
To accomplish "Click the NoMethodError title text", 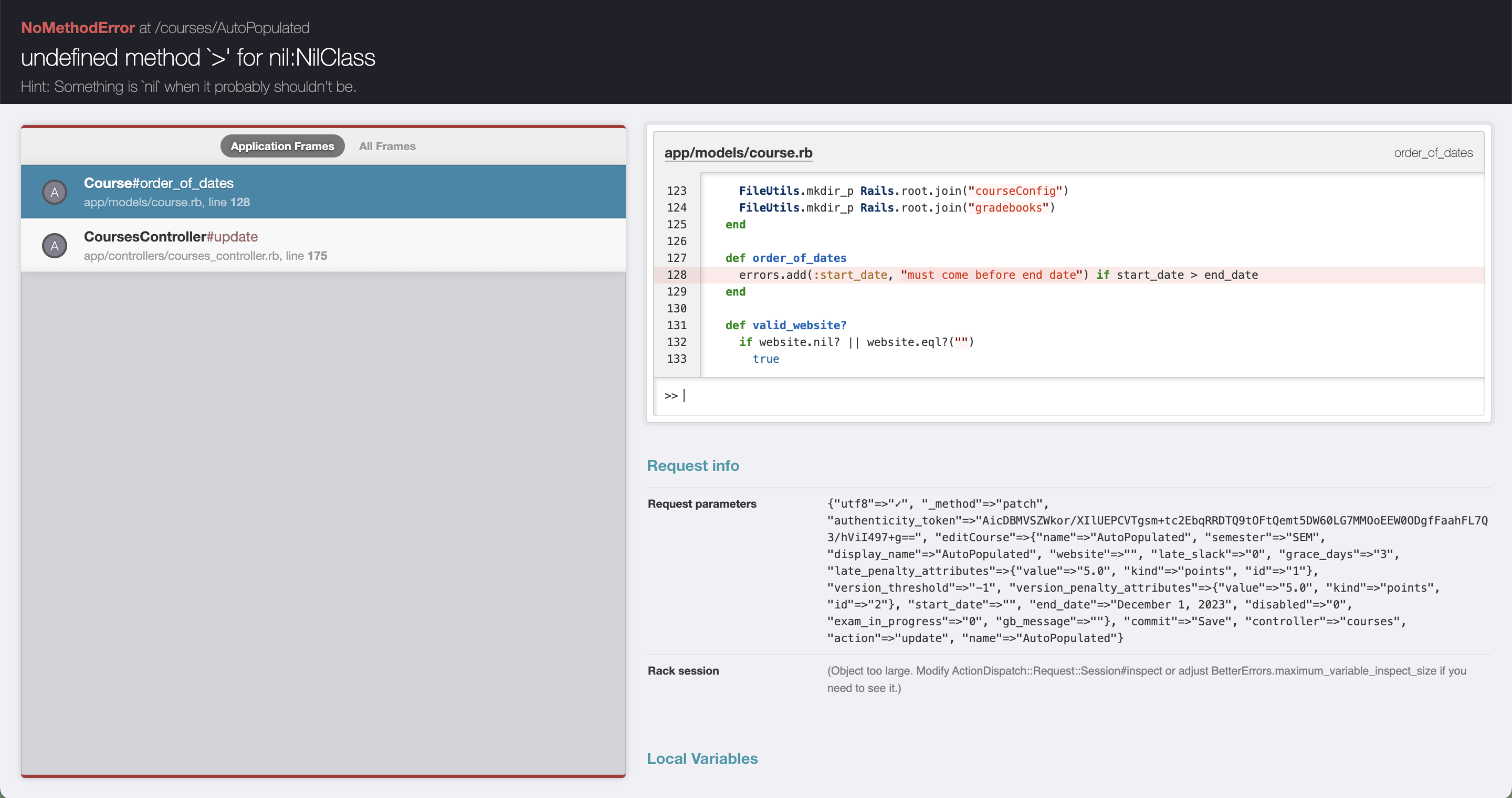I will coord(78,28).
